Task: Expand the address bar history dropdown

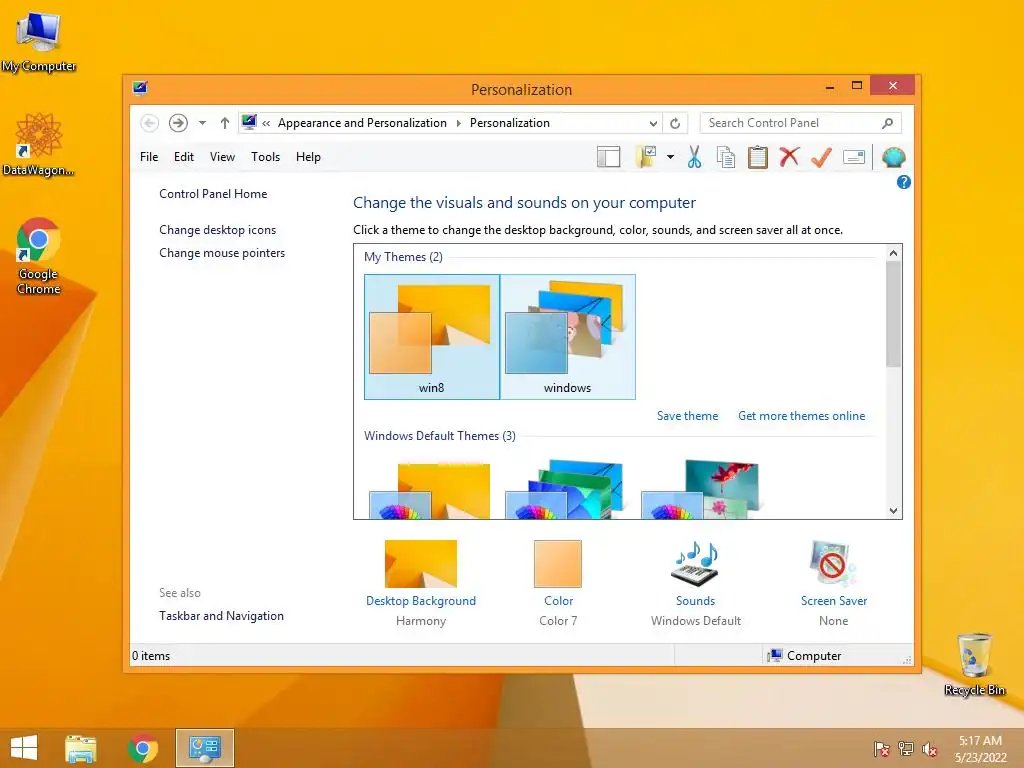Action: 653,123
